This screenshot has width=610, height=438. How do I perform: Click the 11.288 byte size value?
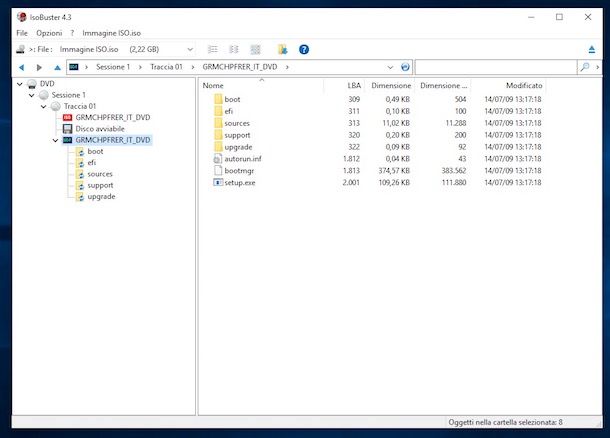click(456, 123)
